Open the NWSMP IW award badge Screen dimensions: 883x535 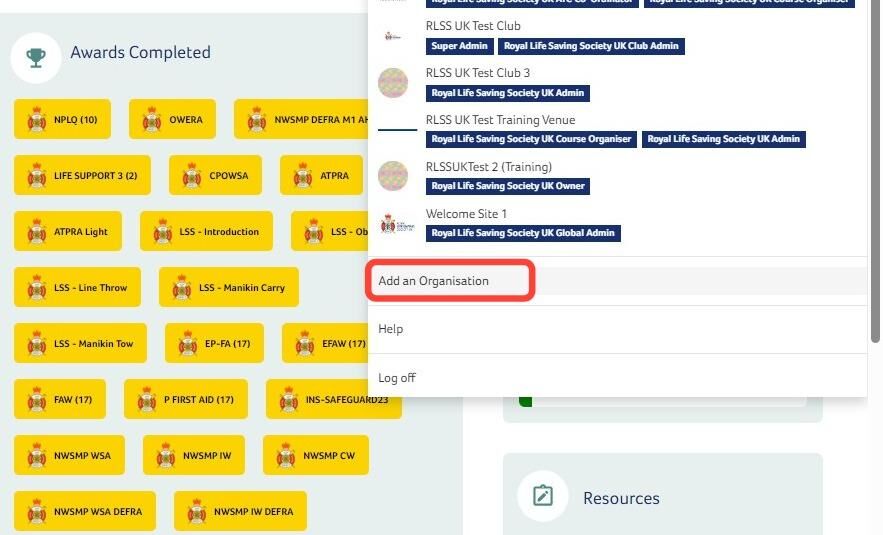click(x=194, y=455)
